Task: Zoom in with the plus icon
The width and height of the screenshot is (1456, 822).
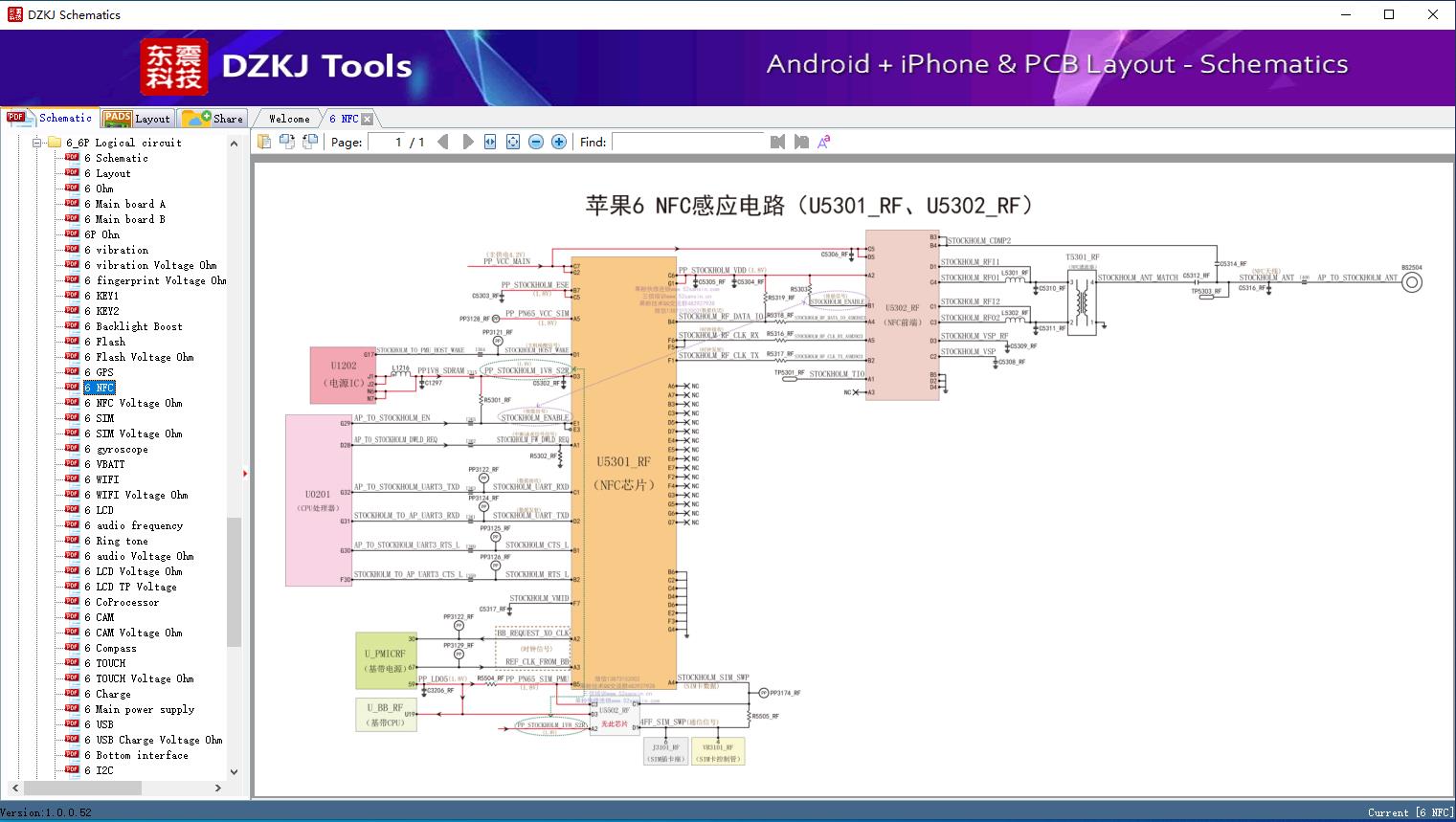Action: point(559,142)
